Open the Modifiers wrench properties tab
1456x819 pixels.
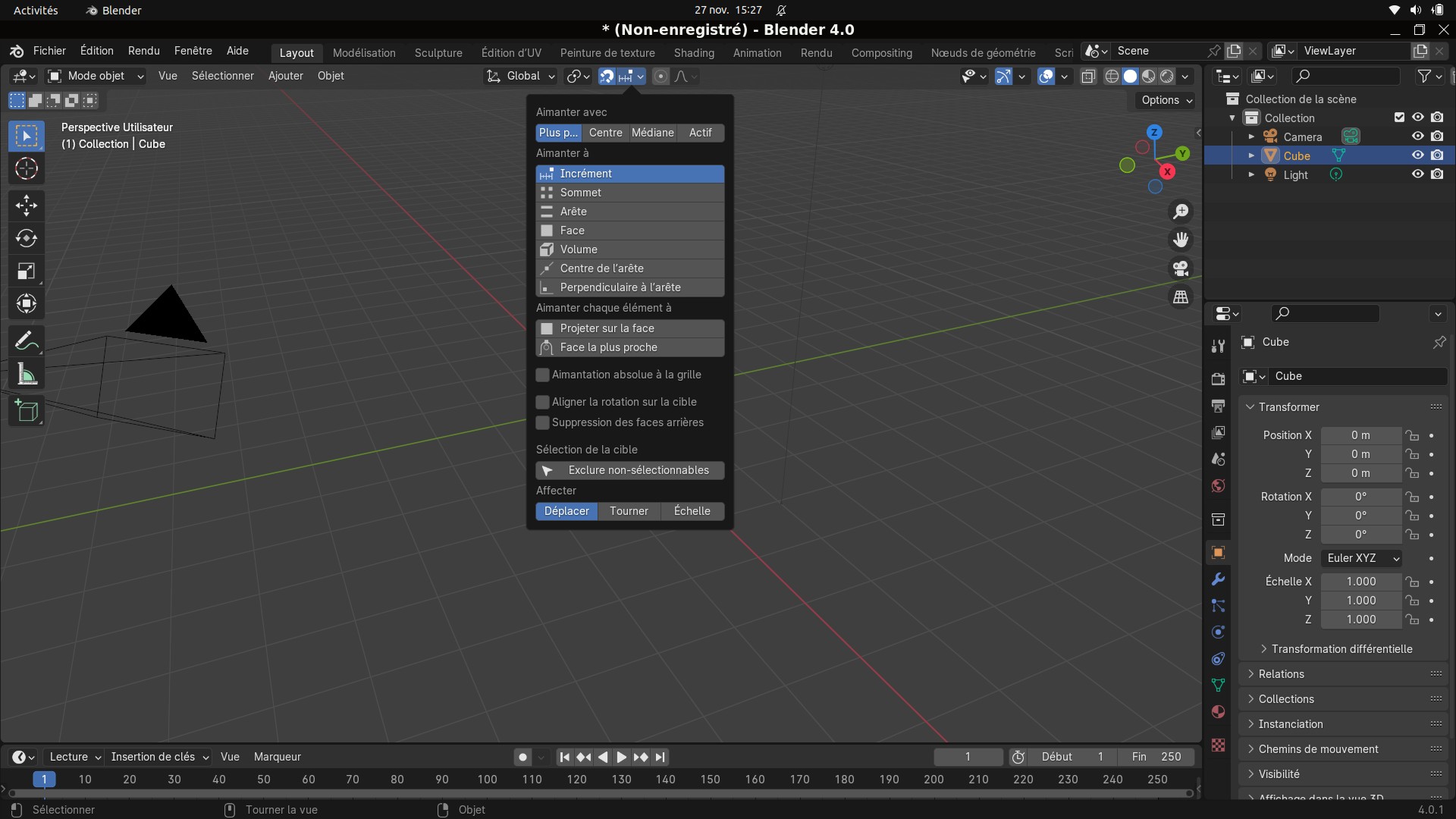pyautogui.click(x=1218, y=579)
